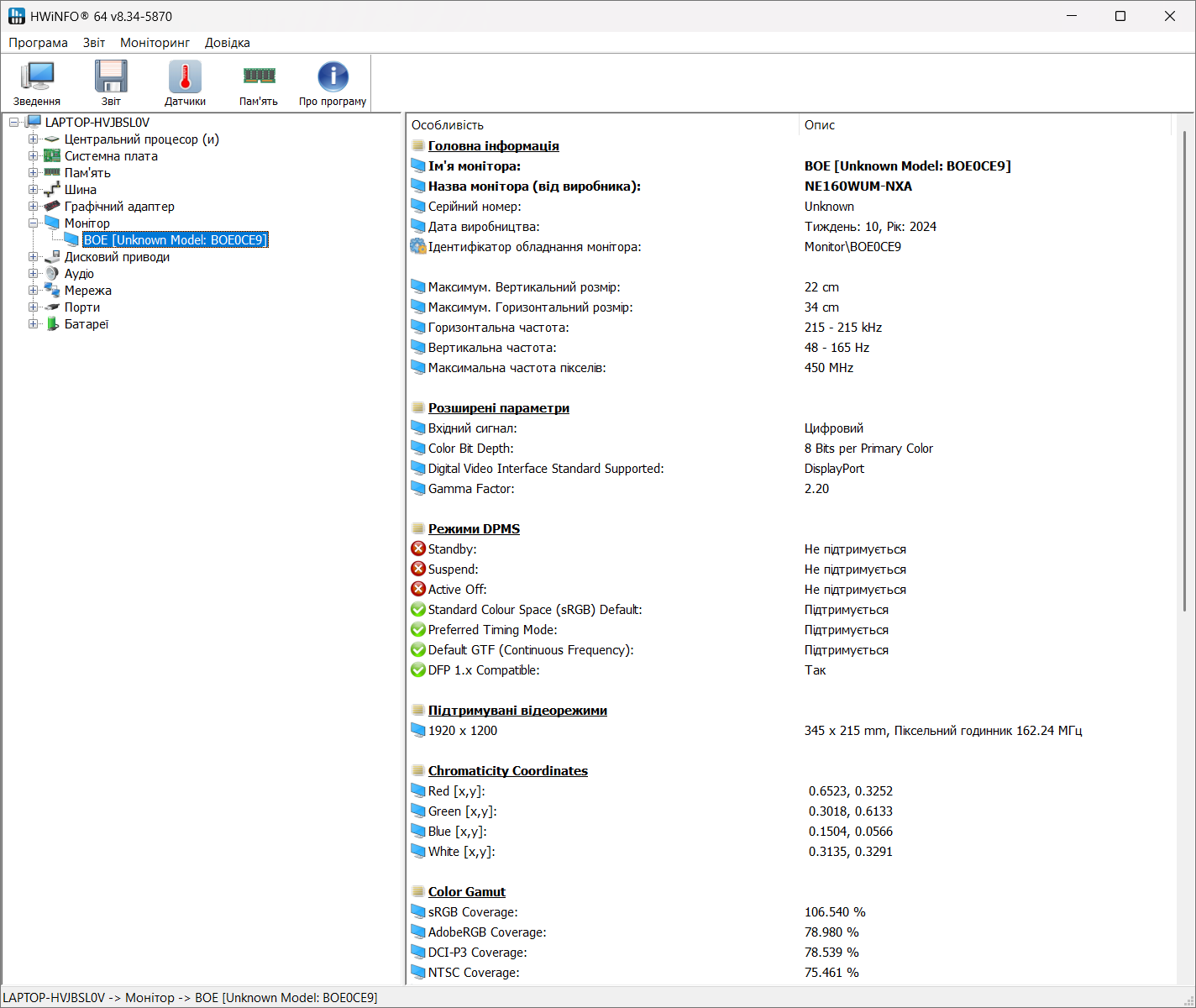Screen dimensions: 1196x1008
Task: Click the monitor icon beside Монітор node
Action: [52, 223]
